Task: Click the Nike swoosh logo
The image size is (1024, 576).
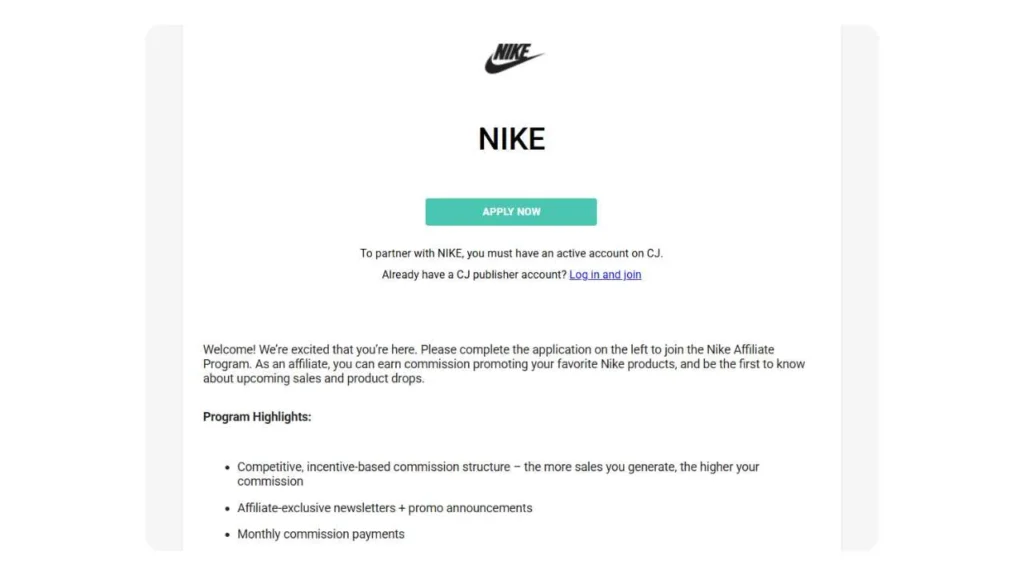Action: (x=512, y=65)
